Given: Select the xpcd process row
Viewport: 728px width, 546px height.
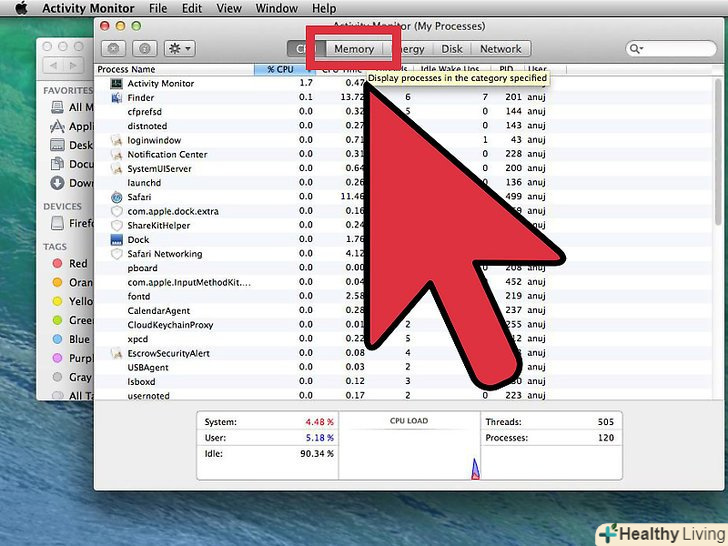Looking at the screenshot, I should [403, 339].
